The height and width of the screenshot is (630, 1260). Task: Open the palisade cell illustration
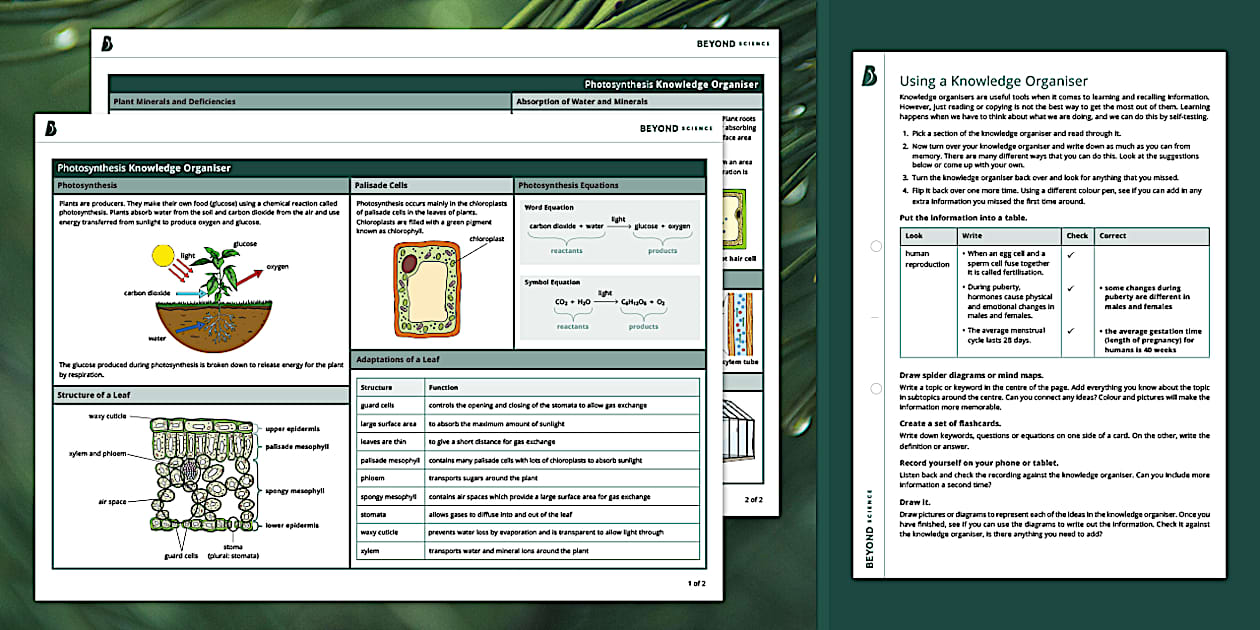(x=428, y=289)
